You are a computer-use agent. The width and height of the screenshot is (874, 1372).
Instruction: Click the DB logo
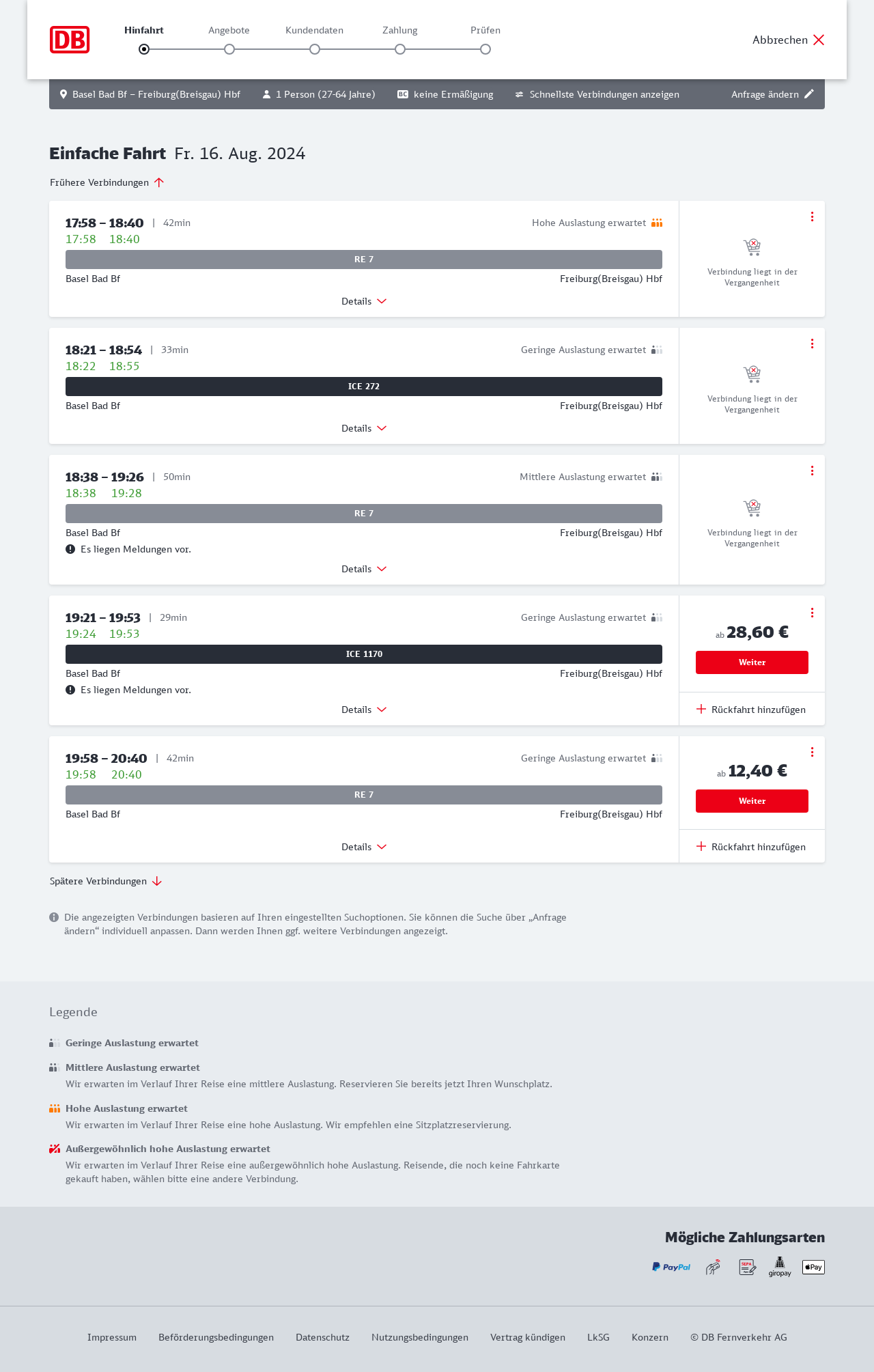(70, 40)
